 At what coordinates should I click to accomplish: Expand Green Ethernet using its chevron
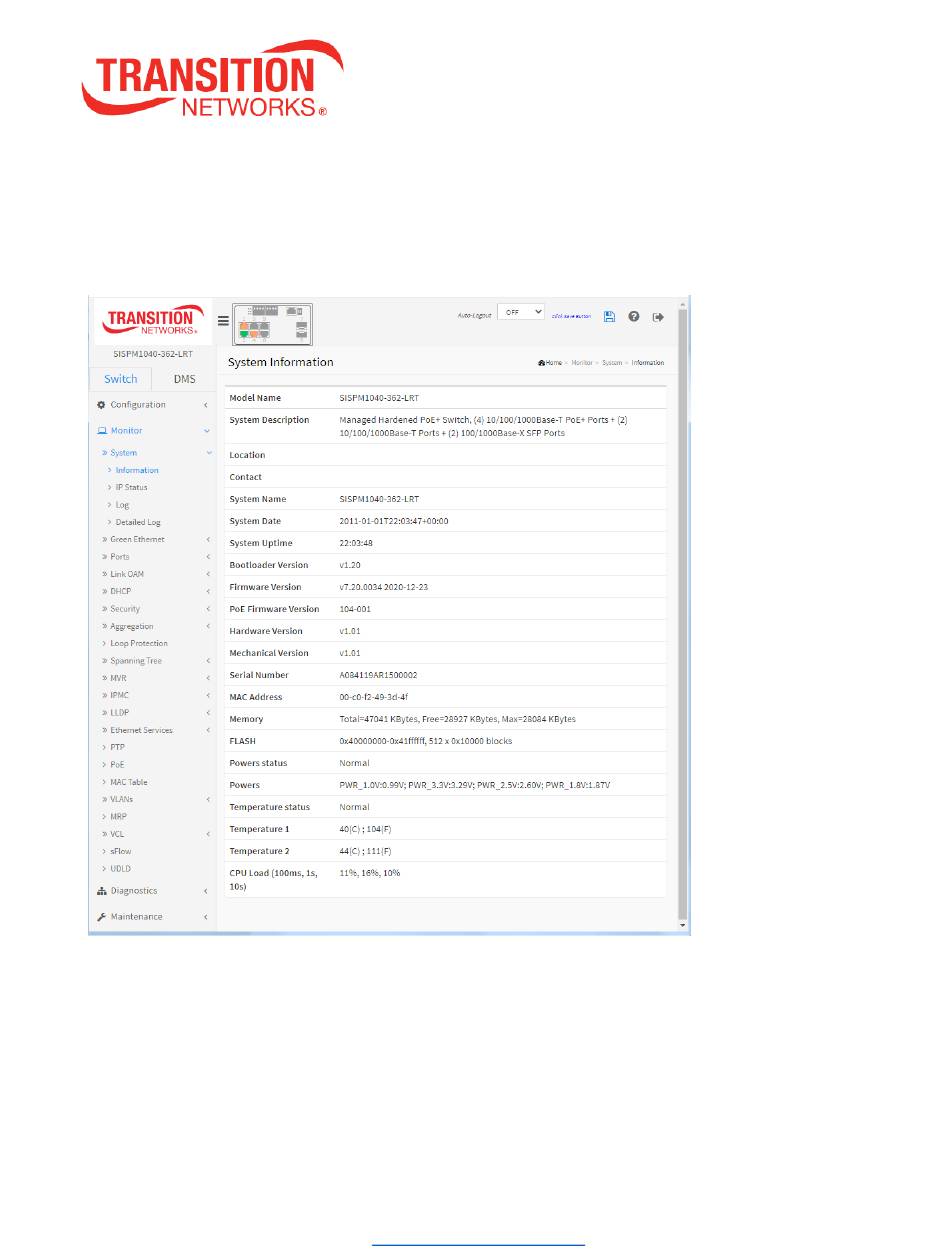207,540
